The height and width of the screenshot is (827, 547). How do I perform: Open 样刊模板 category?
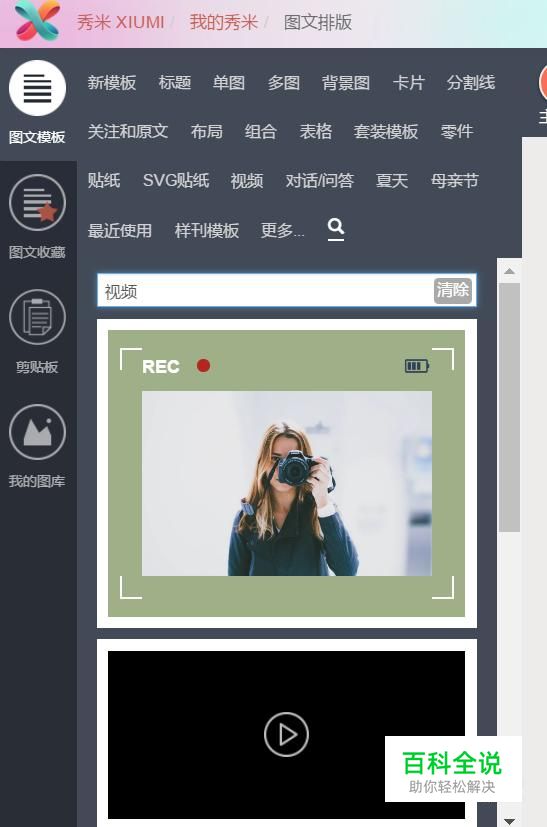(207, 230)
